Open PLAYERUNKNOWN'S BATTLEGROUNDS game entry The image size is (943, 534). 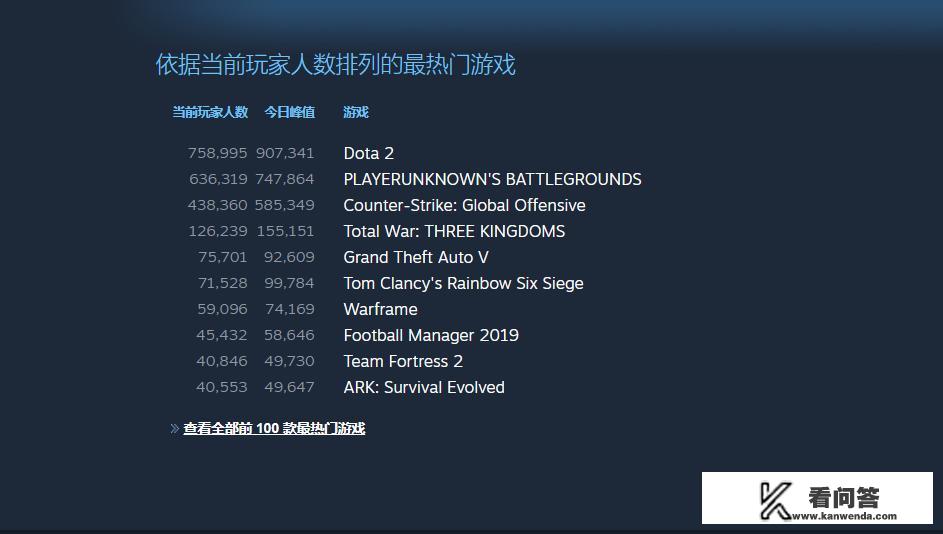tap(492, 179)
